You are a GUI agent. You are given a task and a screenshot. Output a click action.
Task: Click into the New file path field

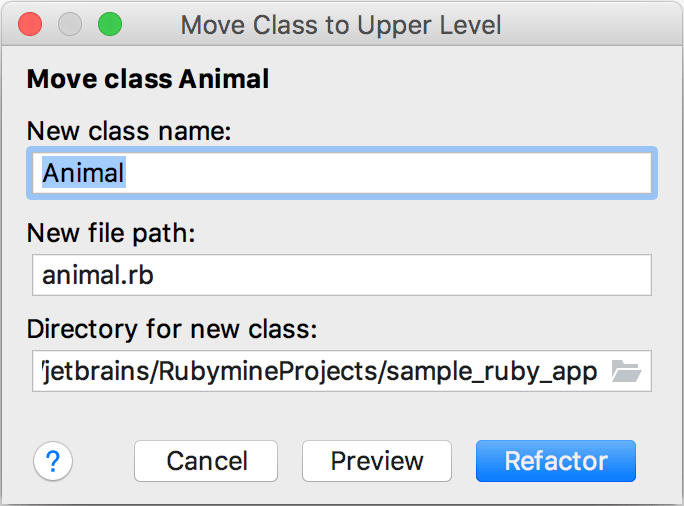click(x=342, y=275)
